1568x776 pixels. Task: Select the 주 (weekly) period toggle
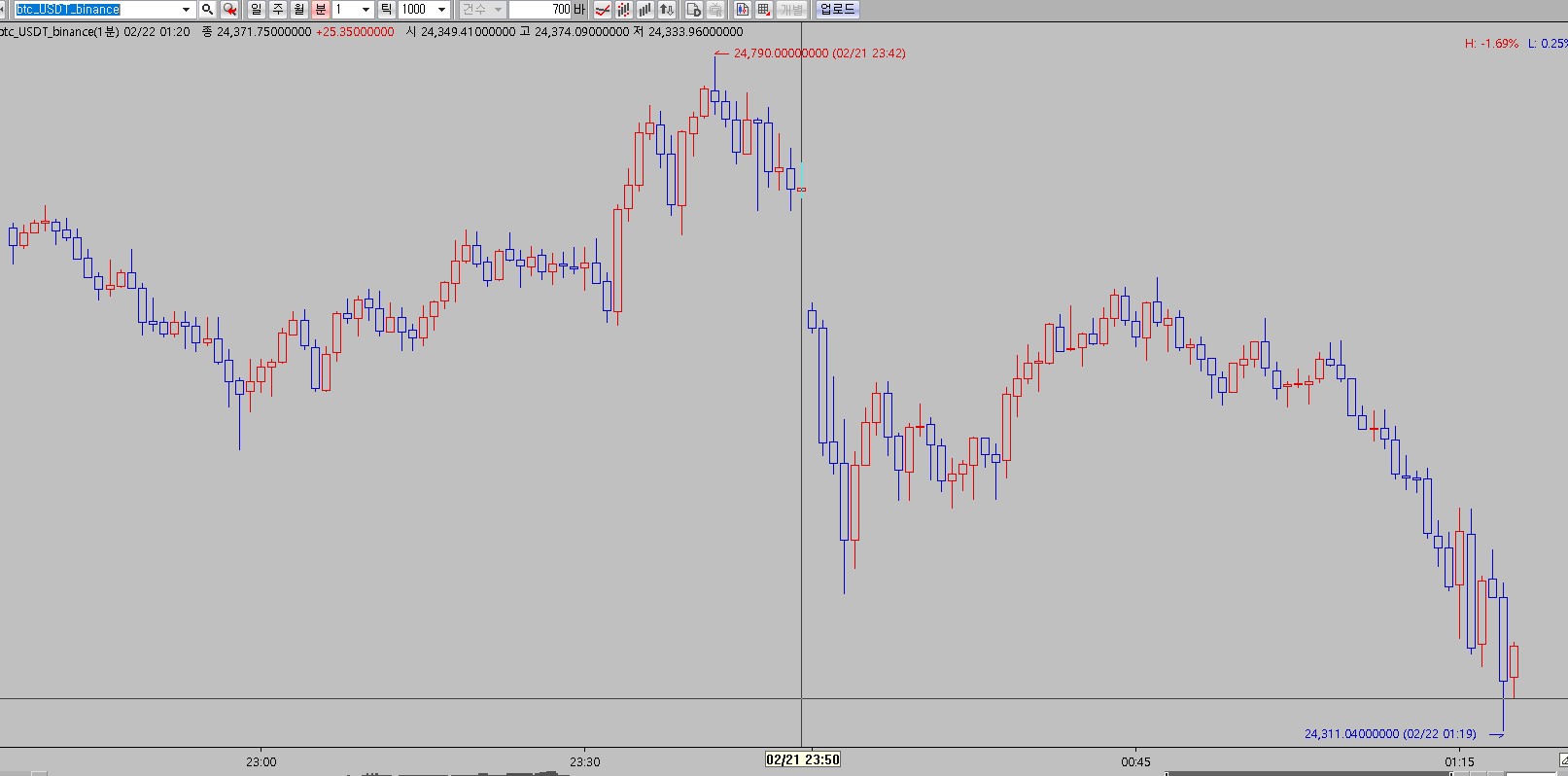pos(277,10)
